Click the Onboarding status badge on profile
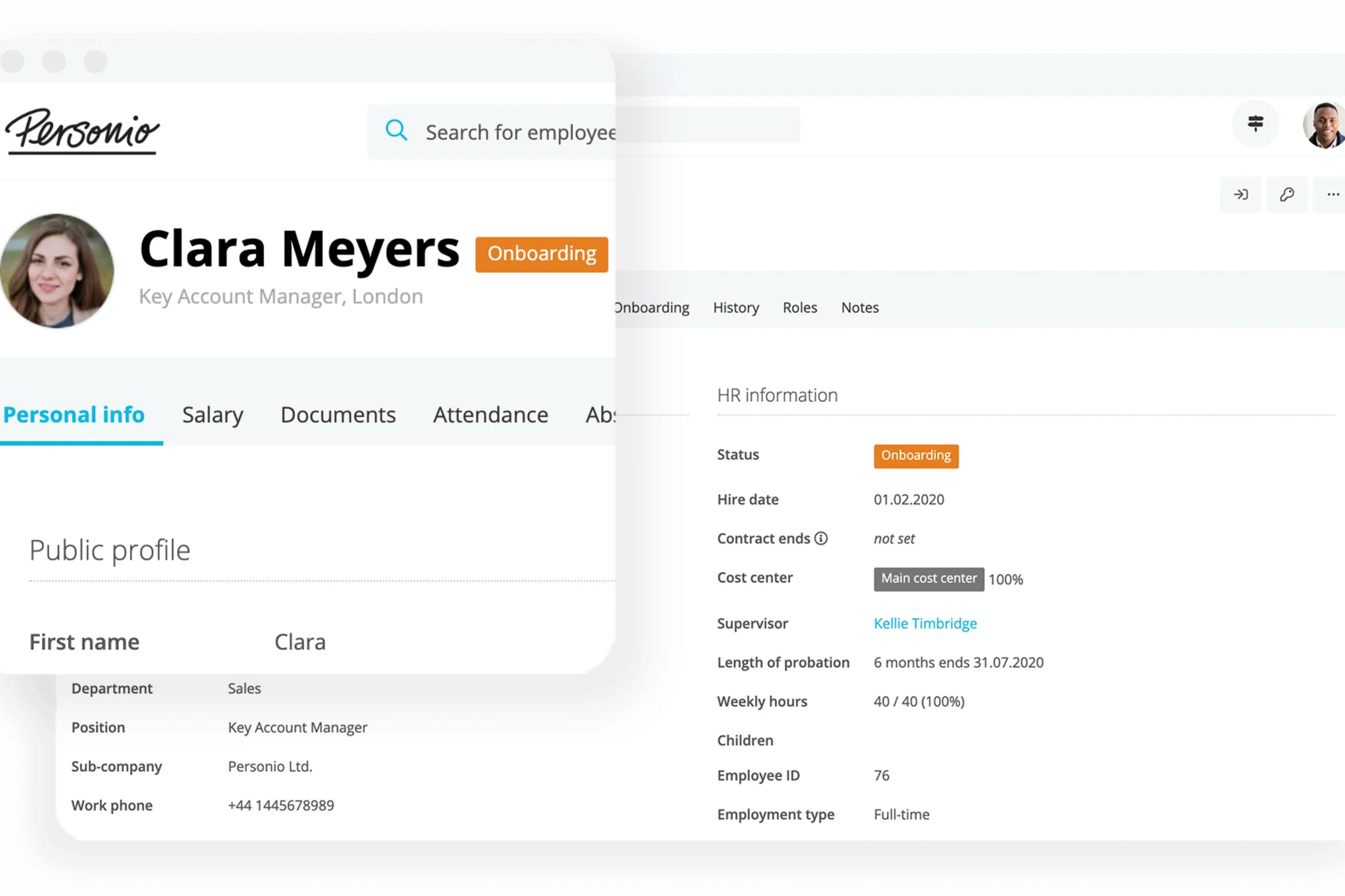The image size is (1345, 896). tap(540, 253)
